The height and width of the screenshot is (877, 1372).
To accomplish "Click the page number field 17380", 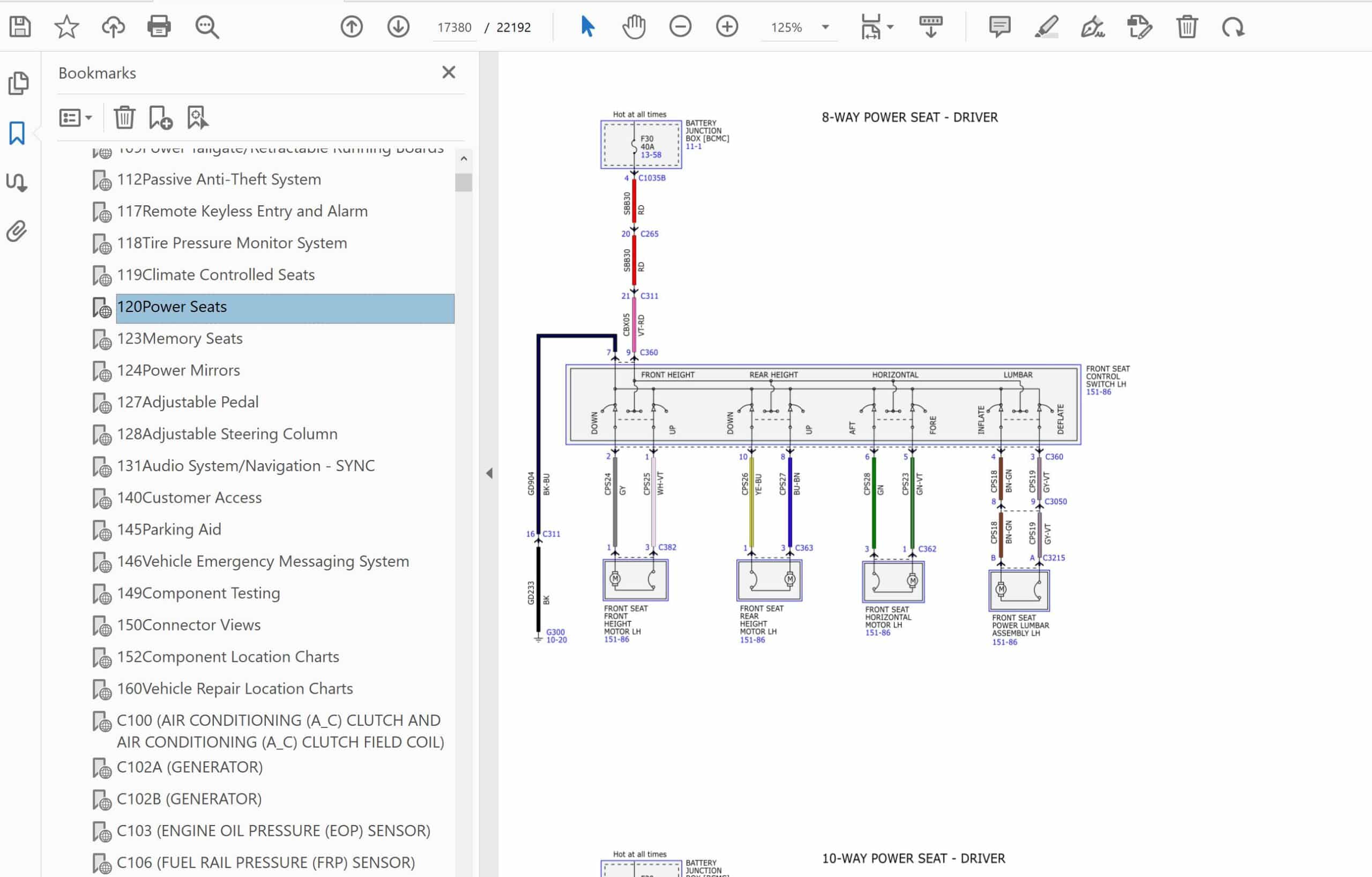I will point(454,27).
